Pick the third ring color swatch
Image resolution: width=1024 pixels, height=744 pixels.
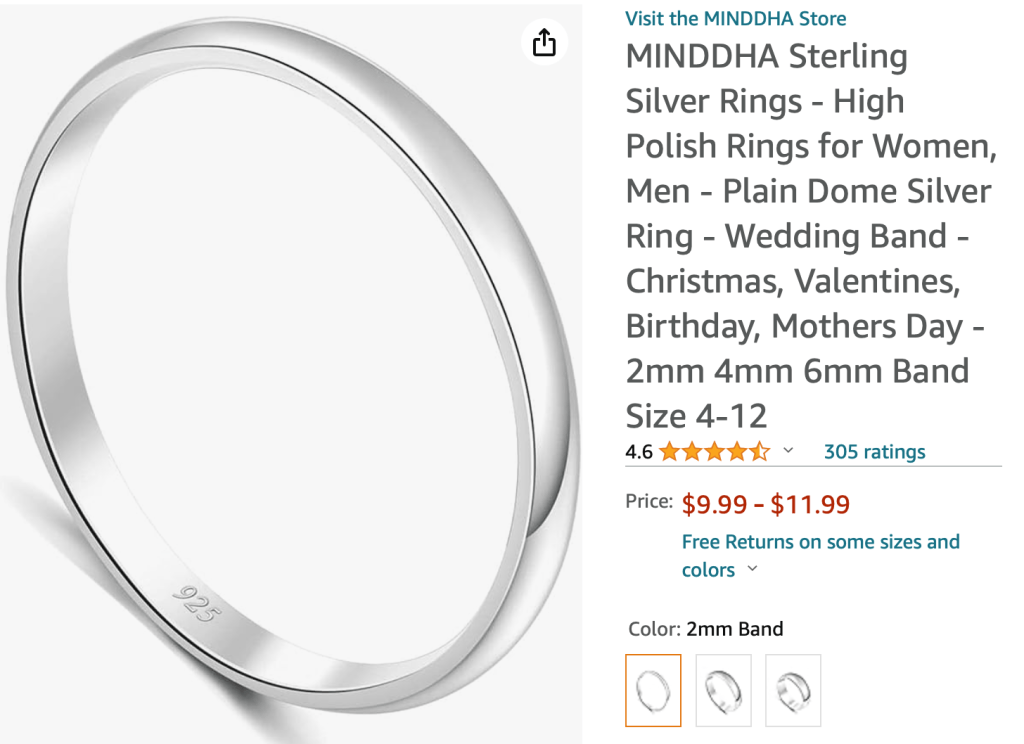pos(793,690)
